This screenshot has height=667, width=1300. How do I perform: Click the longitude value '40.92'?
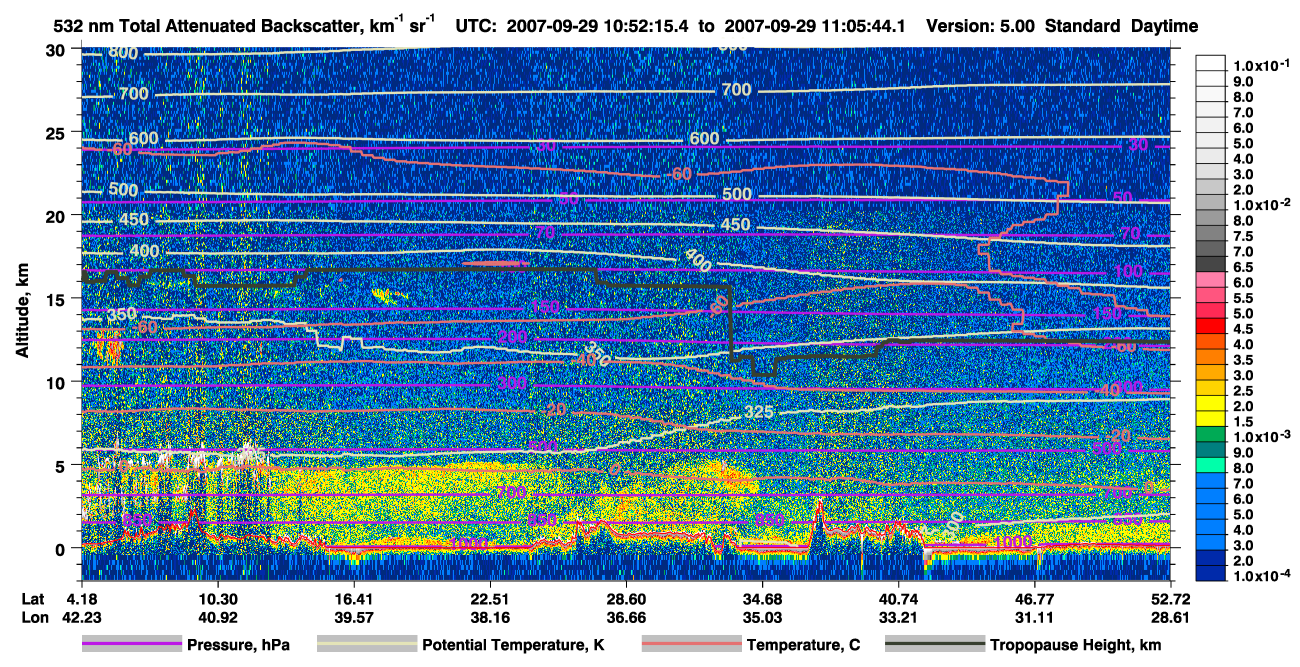pos(217,616)
